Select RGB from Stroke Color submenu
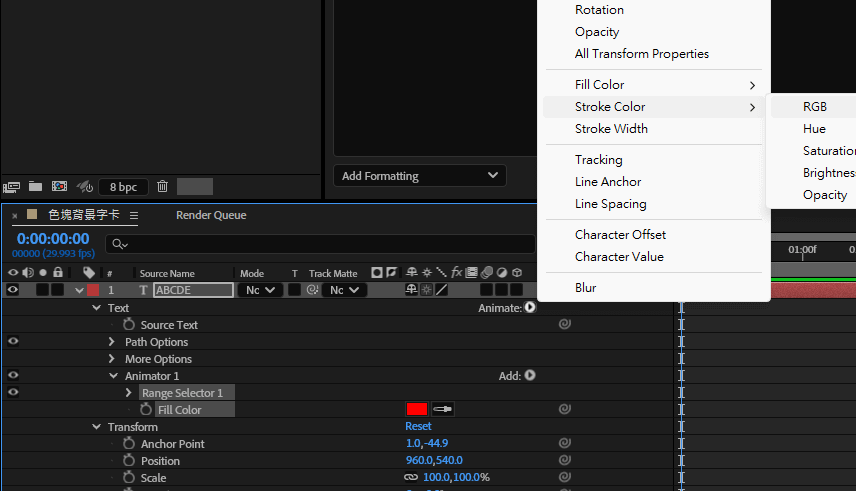Screen dimensions: 856x491 pyautogui.click(x=814, y=107)
